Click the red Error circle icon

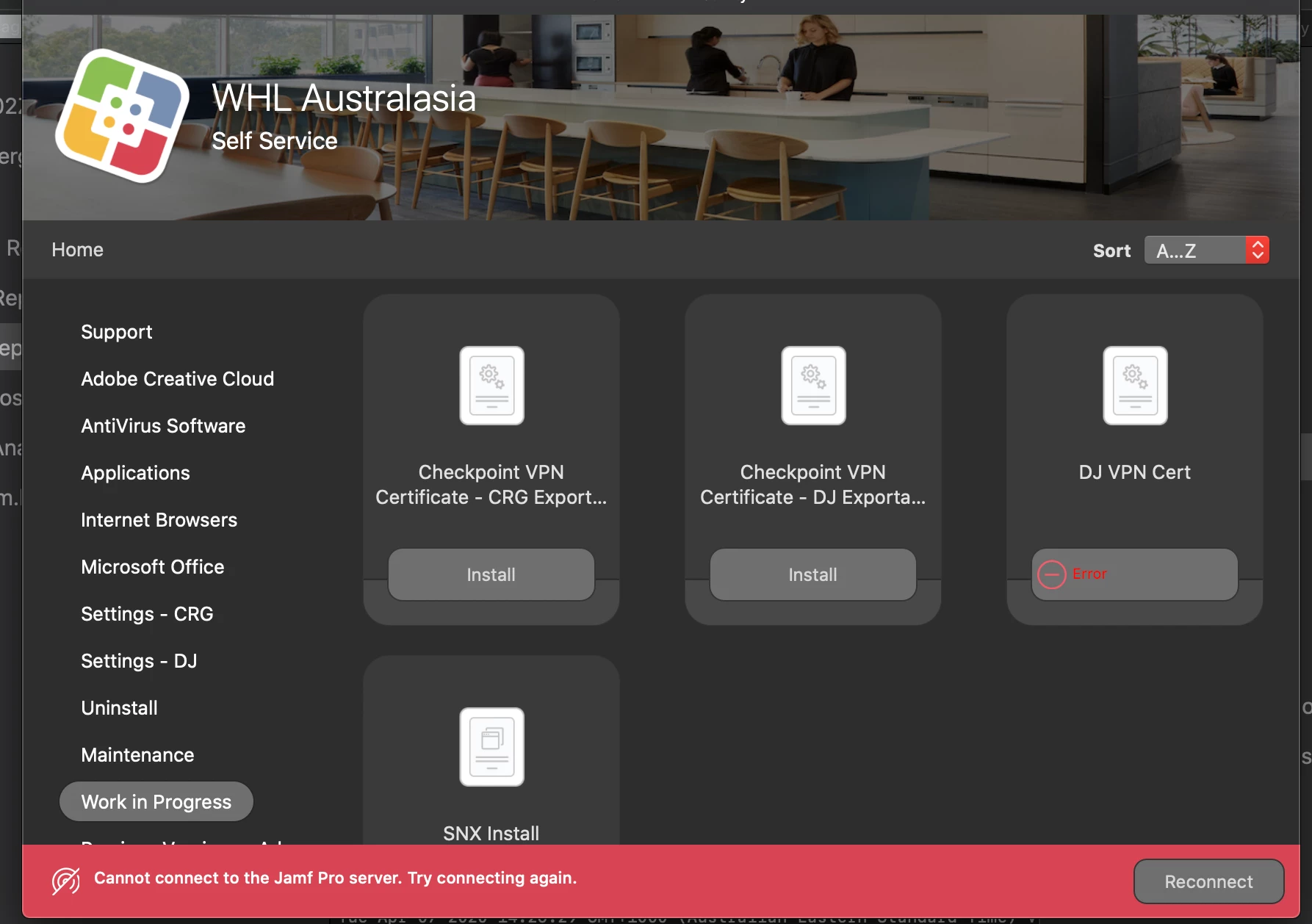pyautogui.click(x=1052, y=574)
